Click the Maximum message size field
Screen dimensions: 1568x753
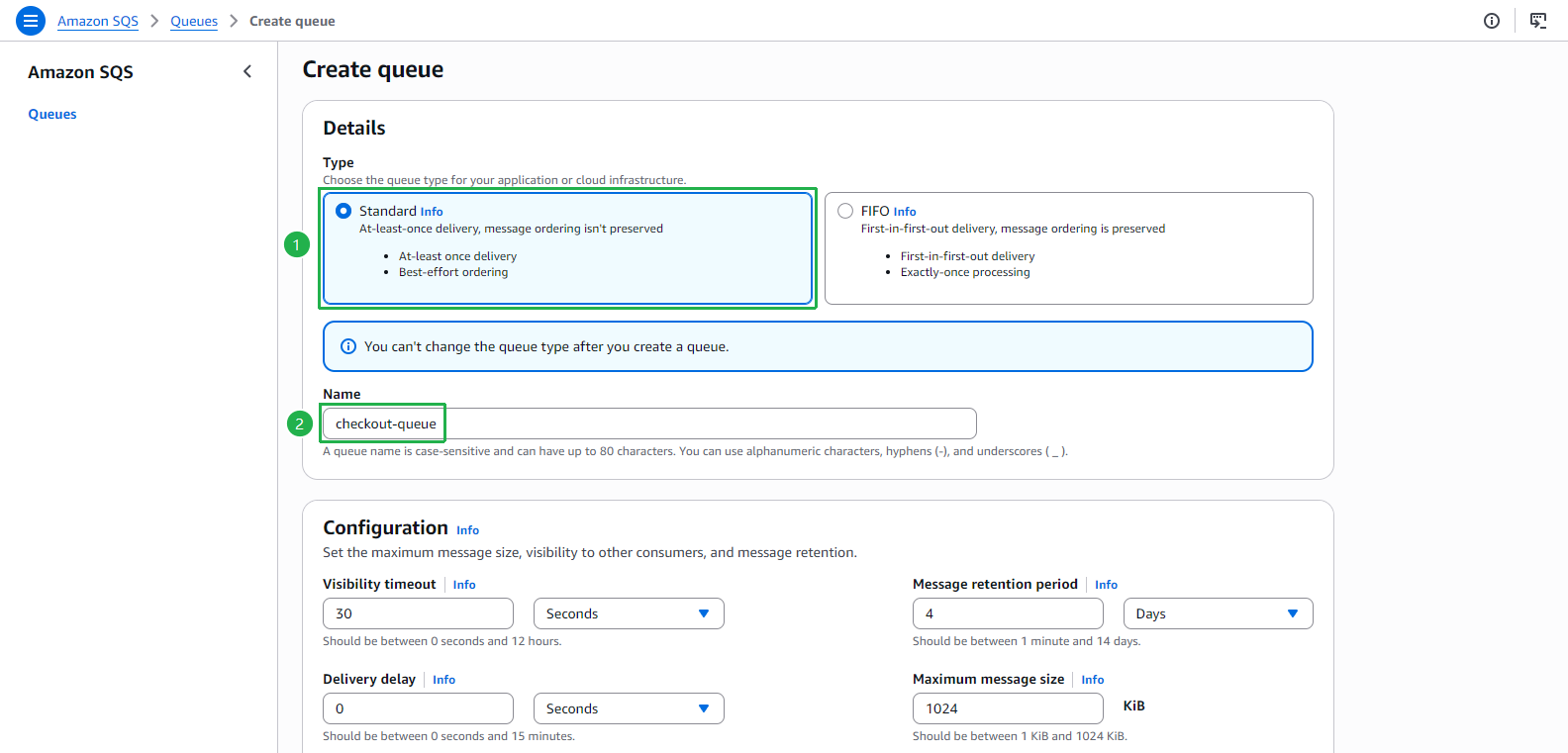(x=1008, y=708)
